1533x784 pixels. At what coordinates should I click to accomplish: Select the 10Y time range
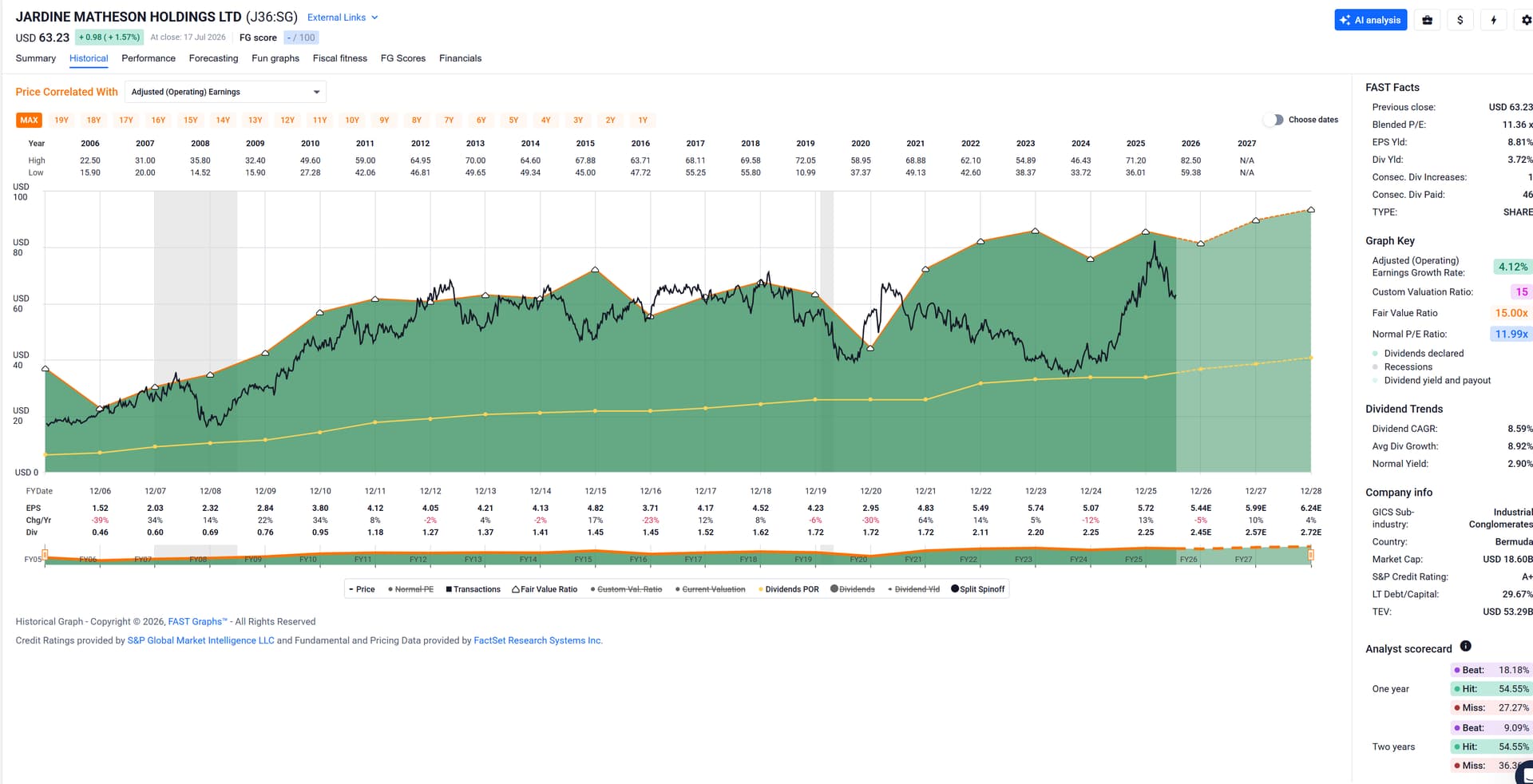[x=352, y=121]
